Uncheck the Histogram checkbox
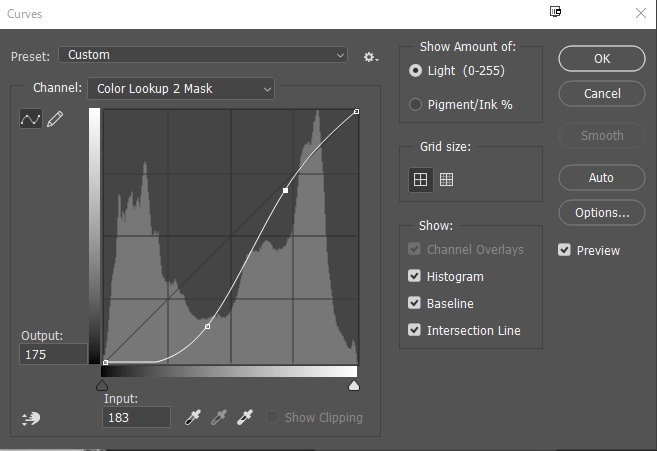The height and width of the screenshot is (451, 657). [415, 276]
